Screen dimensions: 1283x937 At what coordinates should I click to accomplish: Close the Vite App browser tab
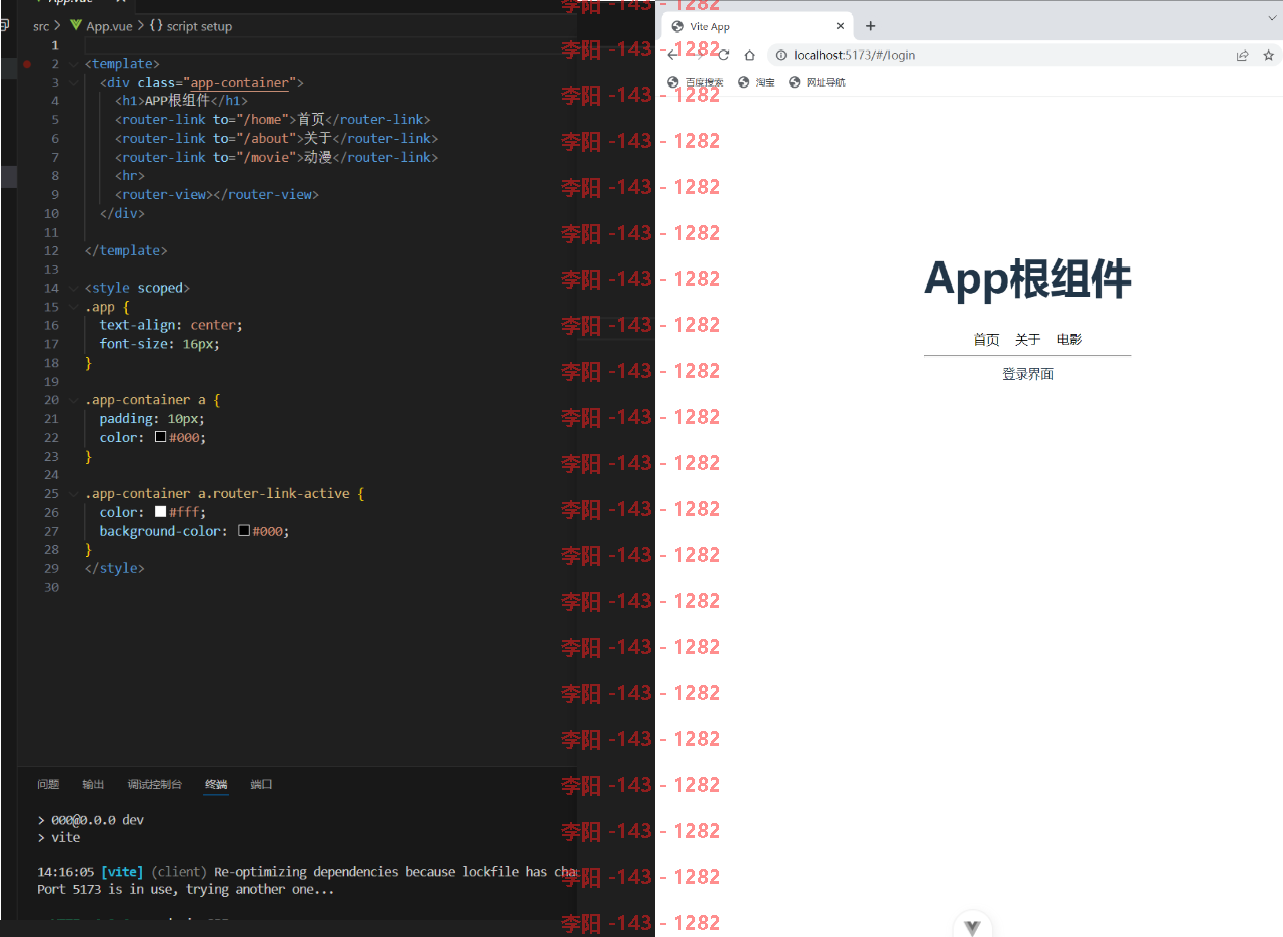[x=840, y=26]
